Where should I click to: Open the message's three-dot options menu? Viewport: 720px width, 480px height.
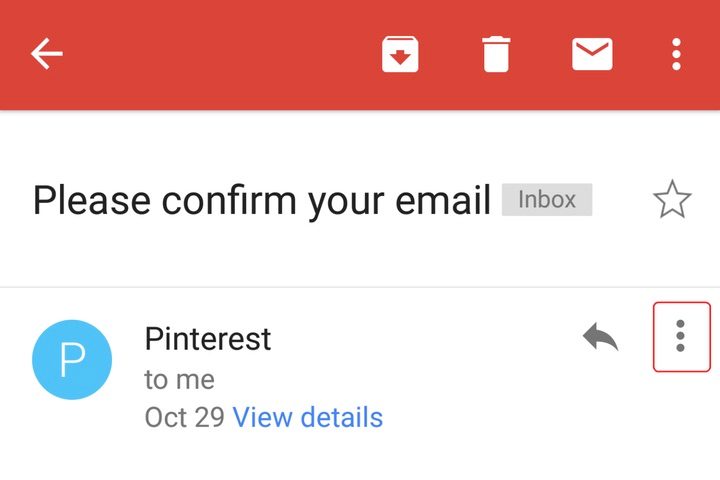[680, 336]
